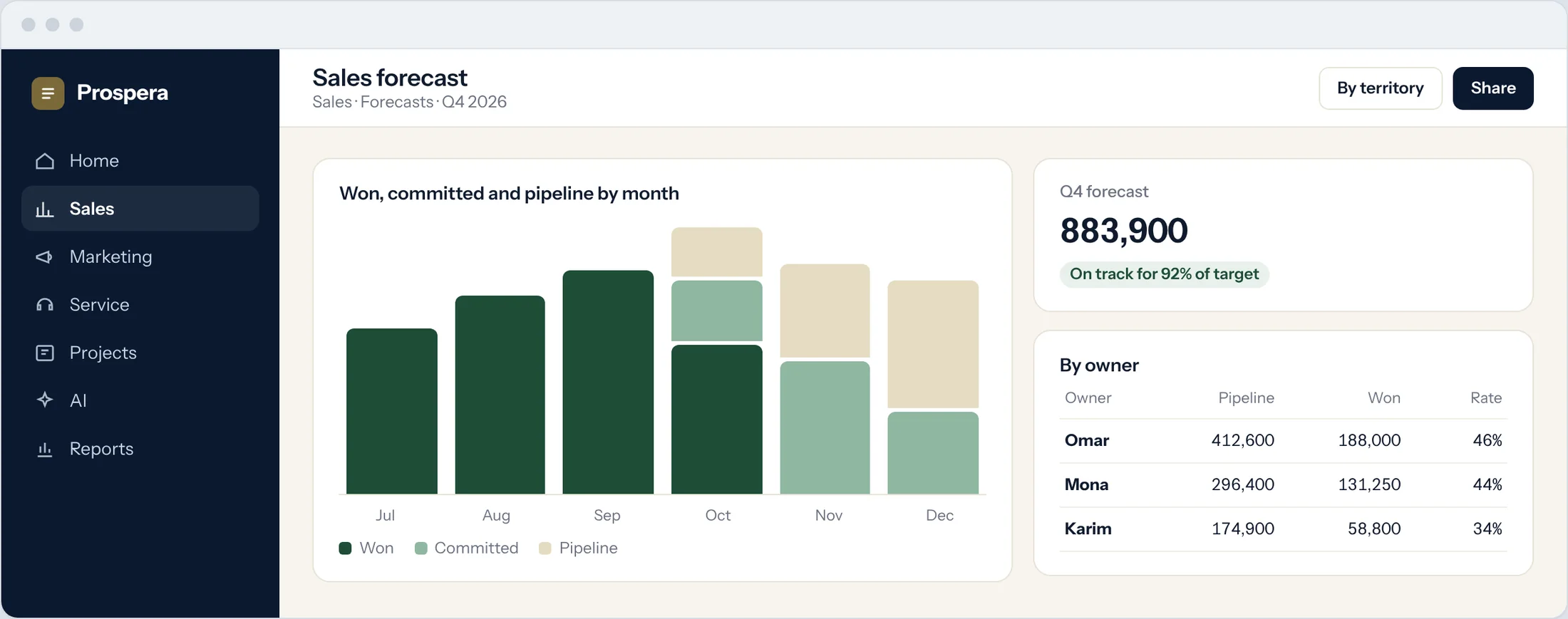Click the Sales bar chart icon
The width and height of the screenshot is (1568, 619).
[x=45, y=209]
